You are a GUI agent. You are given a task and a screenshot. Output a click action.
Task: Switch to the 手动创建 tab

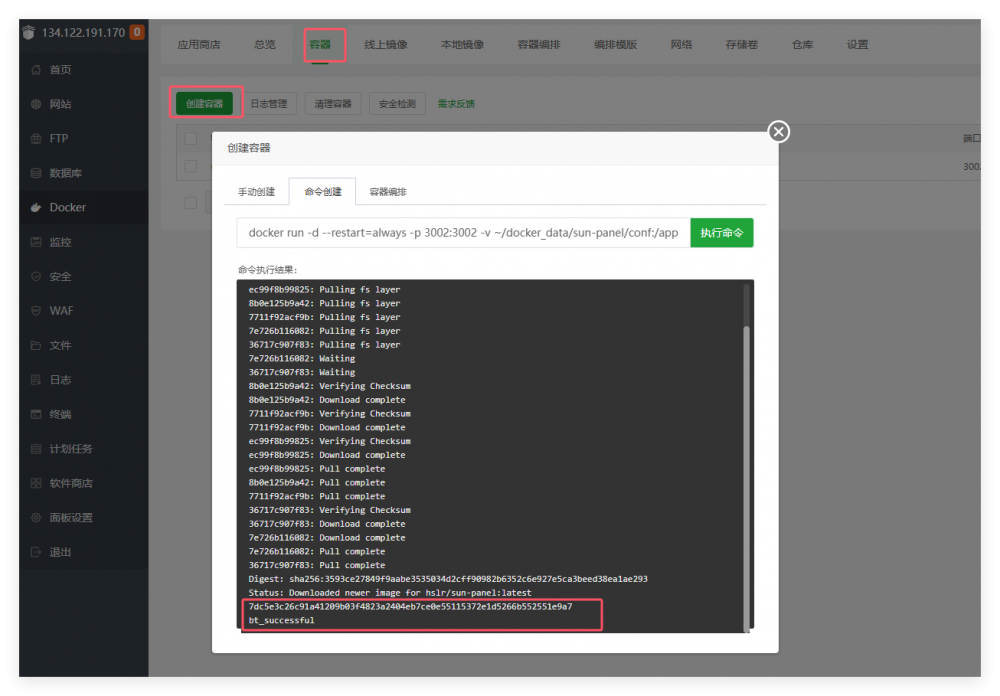tap(256, 192)
